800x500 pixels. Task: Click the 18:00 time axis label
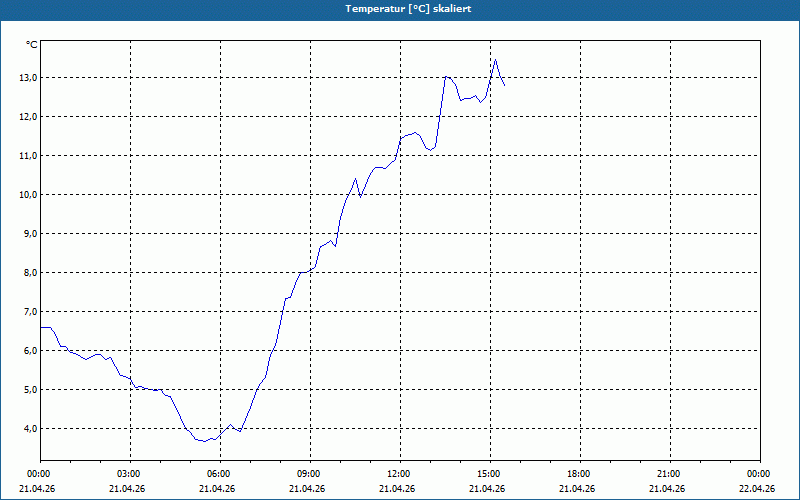(x=580, y=474)
